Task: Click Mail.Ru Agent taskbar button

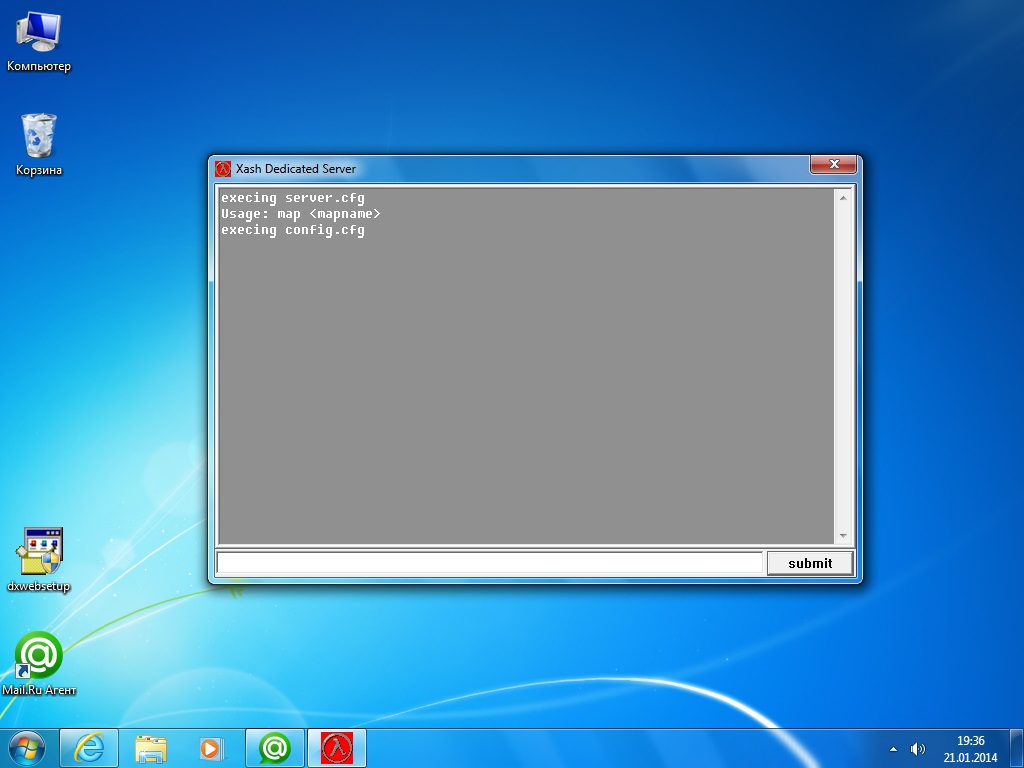Action: tap(274, 748)
